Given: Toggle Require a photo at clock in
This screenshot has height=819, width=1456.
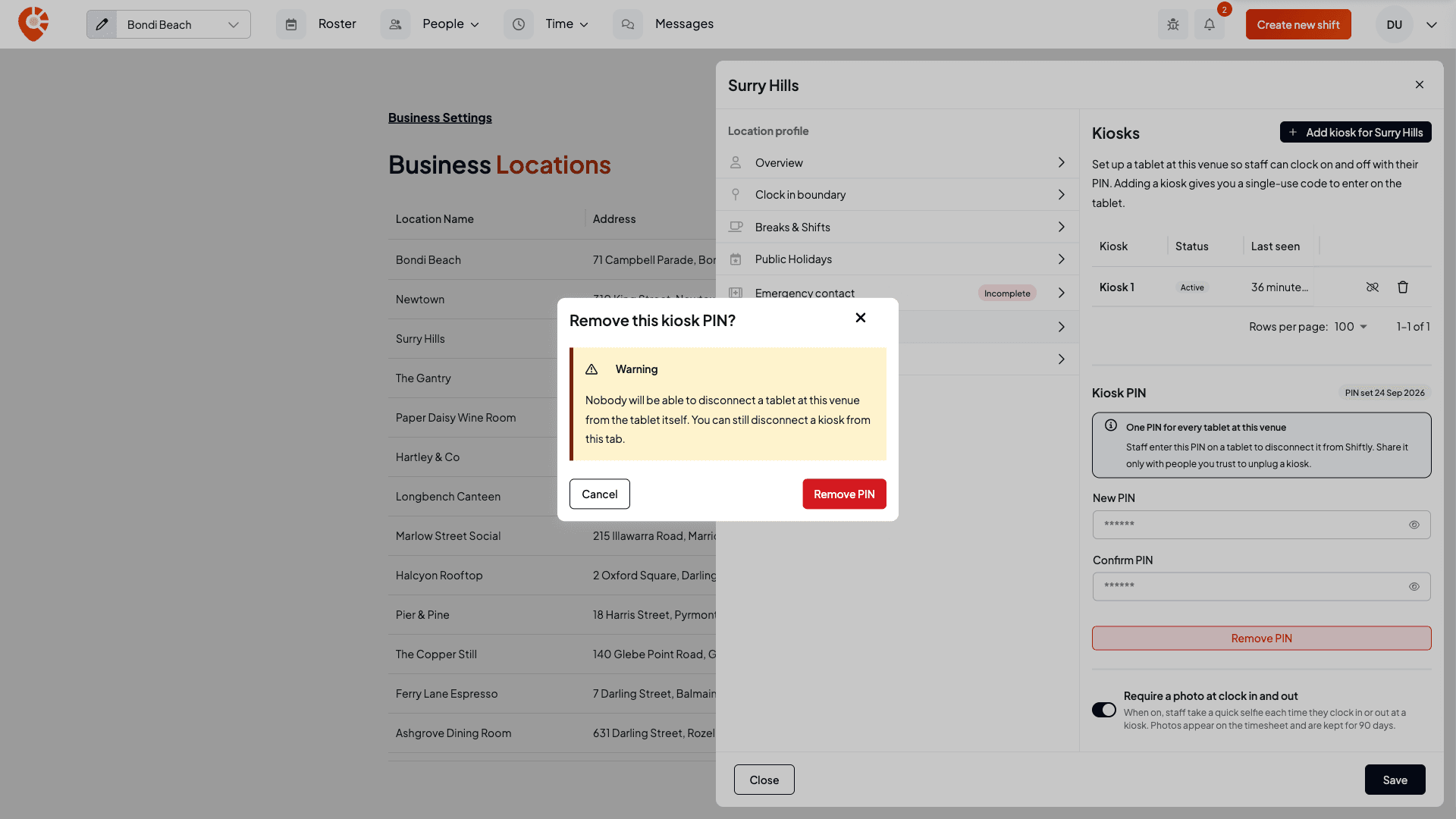Looking at the screenshot, I should [1104, 710].
